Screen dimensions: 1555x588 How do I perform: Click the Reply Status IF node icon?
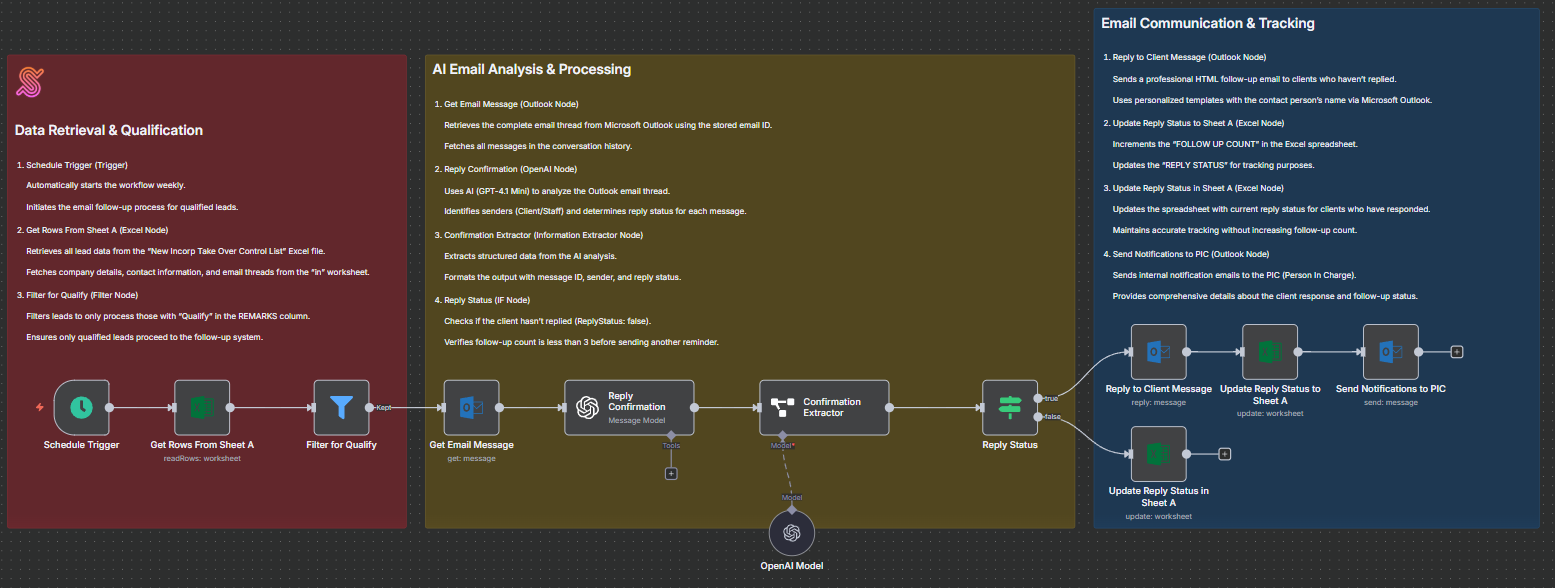click(1009, 407)
